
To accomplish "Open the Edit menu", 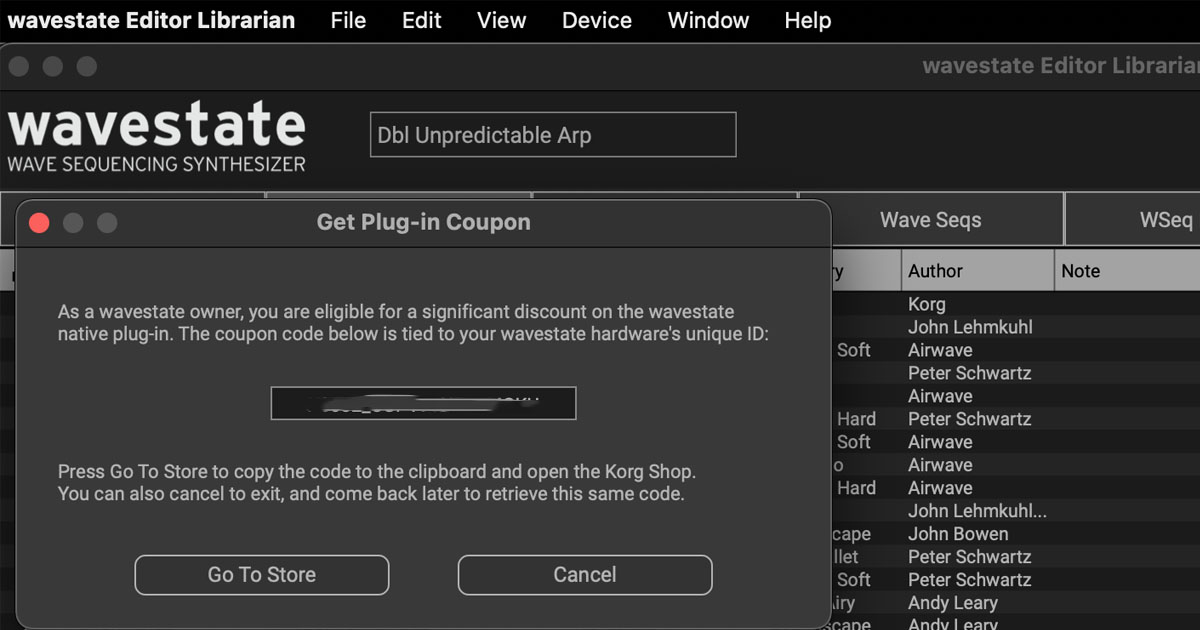I will (421, 20).
